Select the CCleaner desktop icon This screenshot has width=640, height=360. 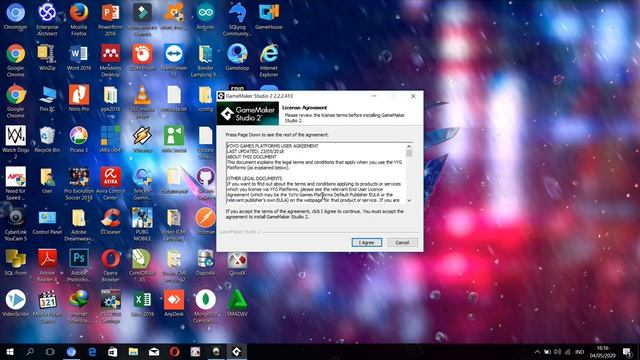coord(110,222)
